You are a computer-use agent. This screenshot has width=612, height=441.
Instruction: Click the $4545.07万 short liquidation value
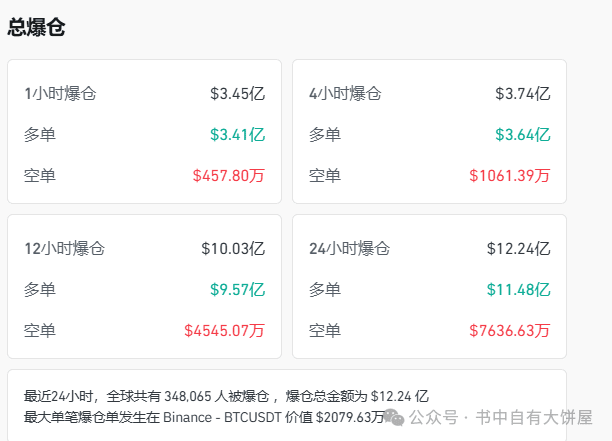pos(224,331)
